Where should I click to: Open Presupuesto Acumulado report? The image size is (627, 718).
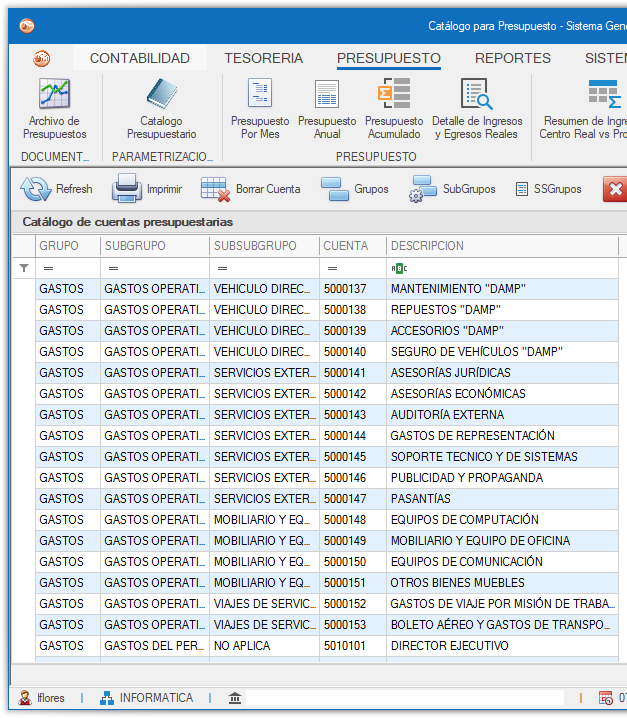pyautogui.click(x=394, y=109)
